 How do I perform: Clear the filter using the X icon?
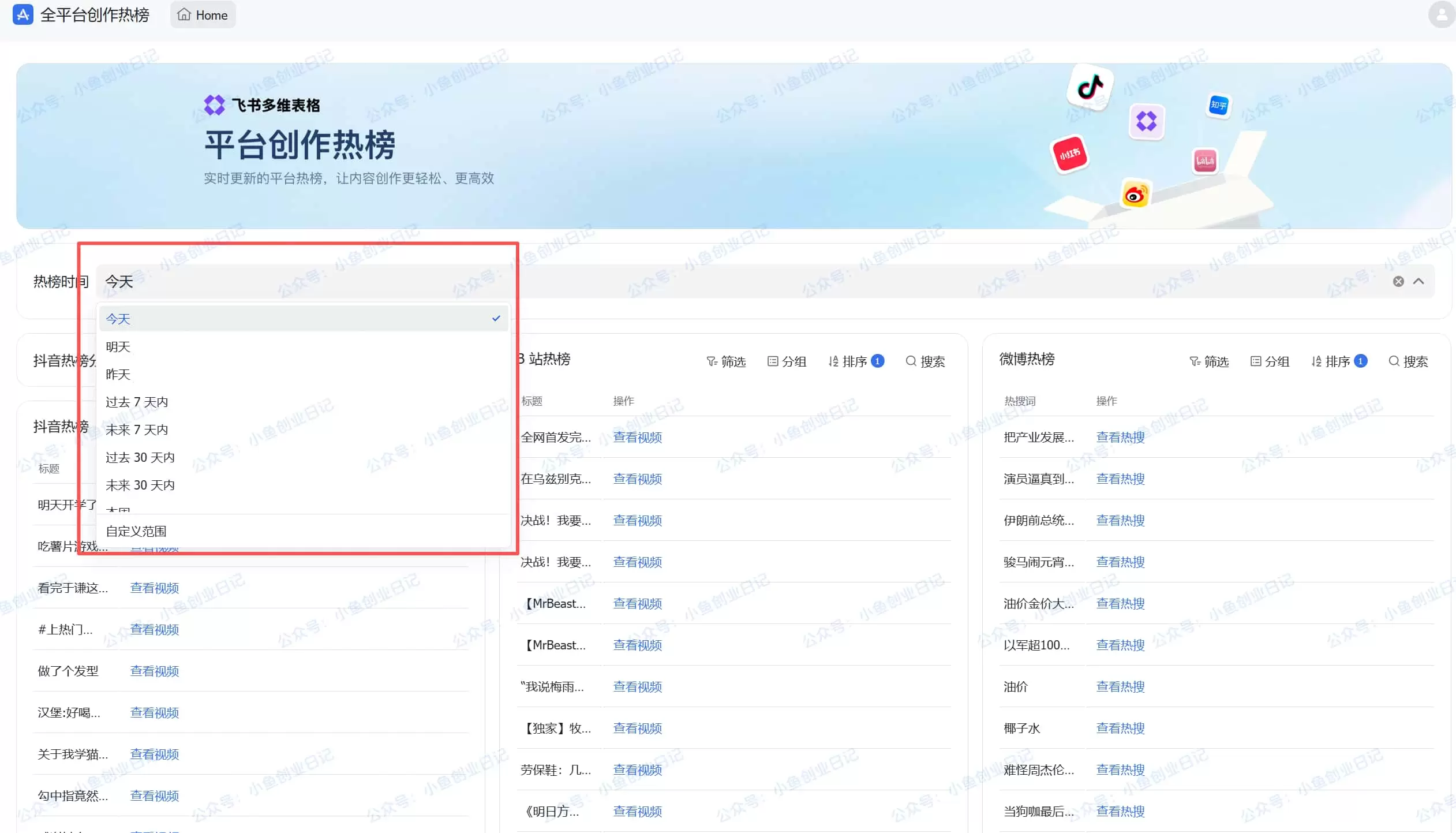coord(1398,281)
